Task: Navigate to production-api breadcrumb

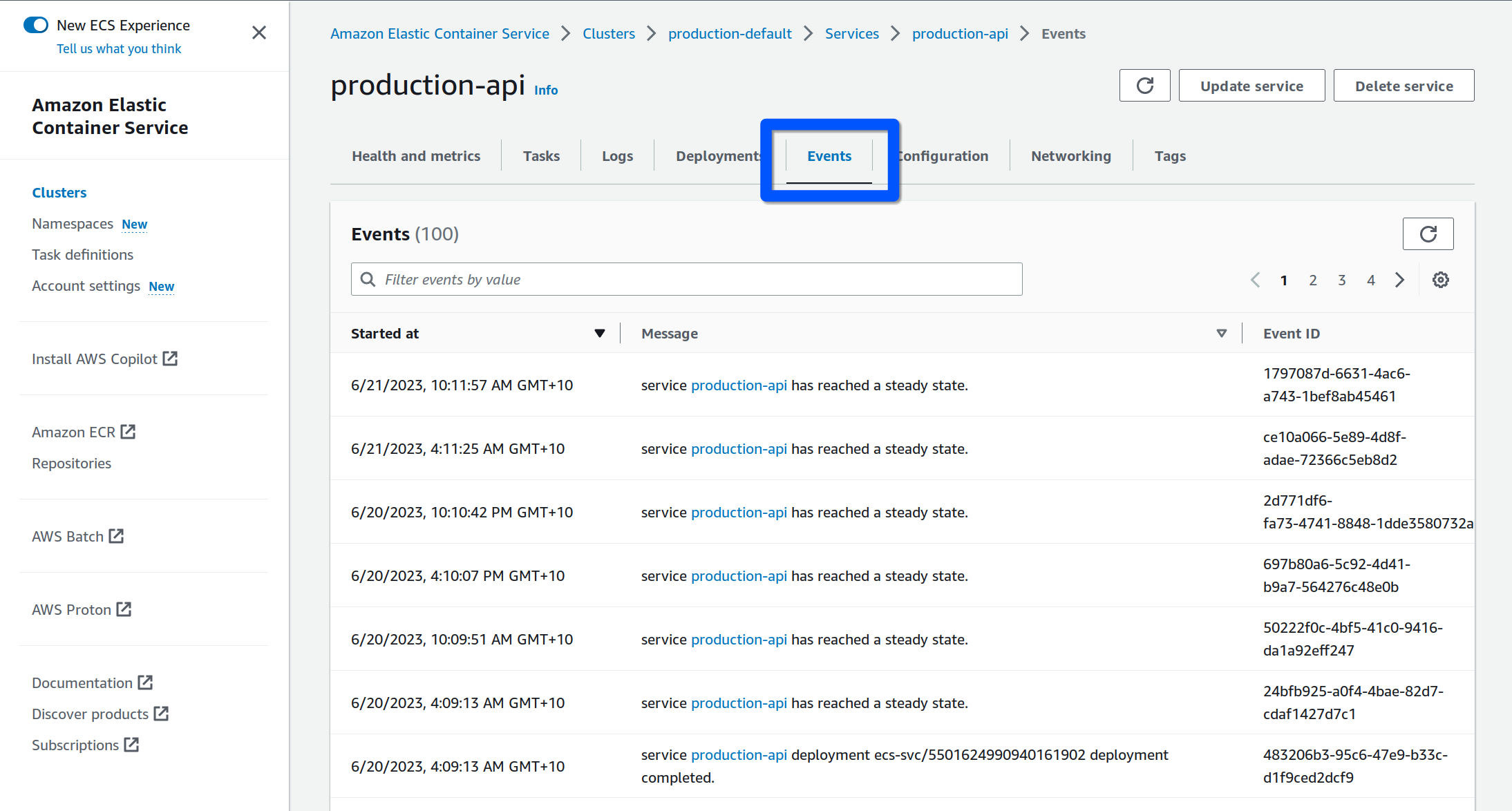Action: click(960, 33)
